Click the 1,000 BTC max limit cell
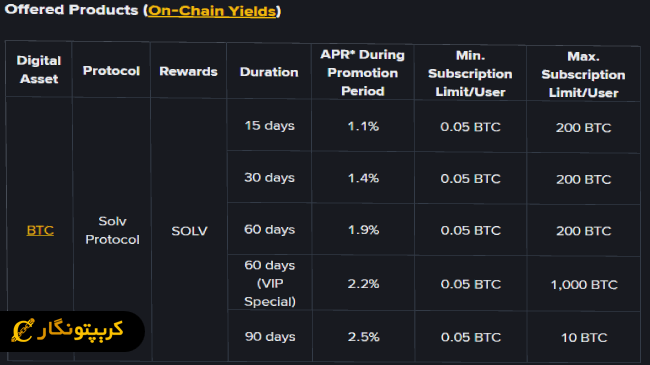Image resolution: width=650 pixels, height=365 pixels. coord(584,285)
